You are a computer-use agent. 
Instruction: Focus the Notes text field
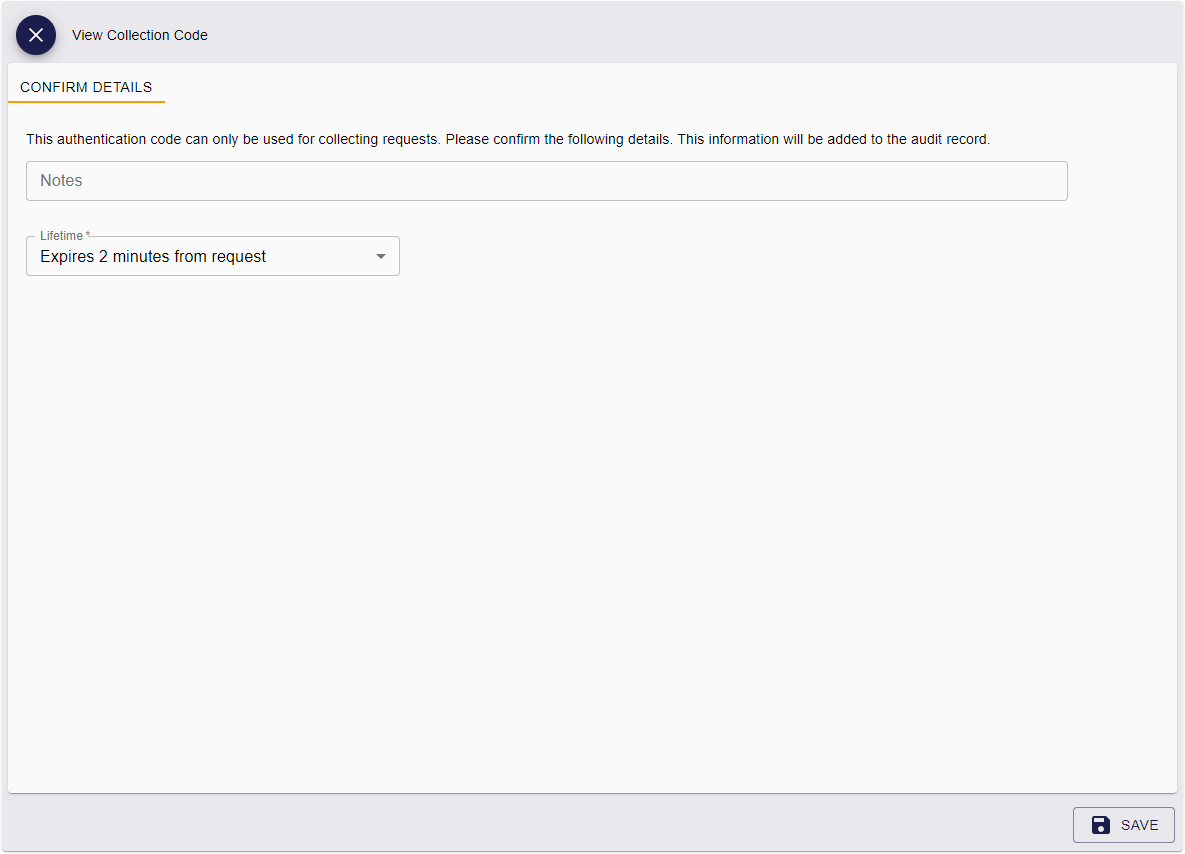(546, 181)
